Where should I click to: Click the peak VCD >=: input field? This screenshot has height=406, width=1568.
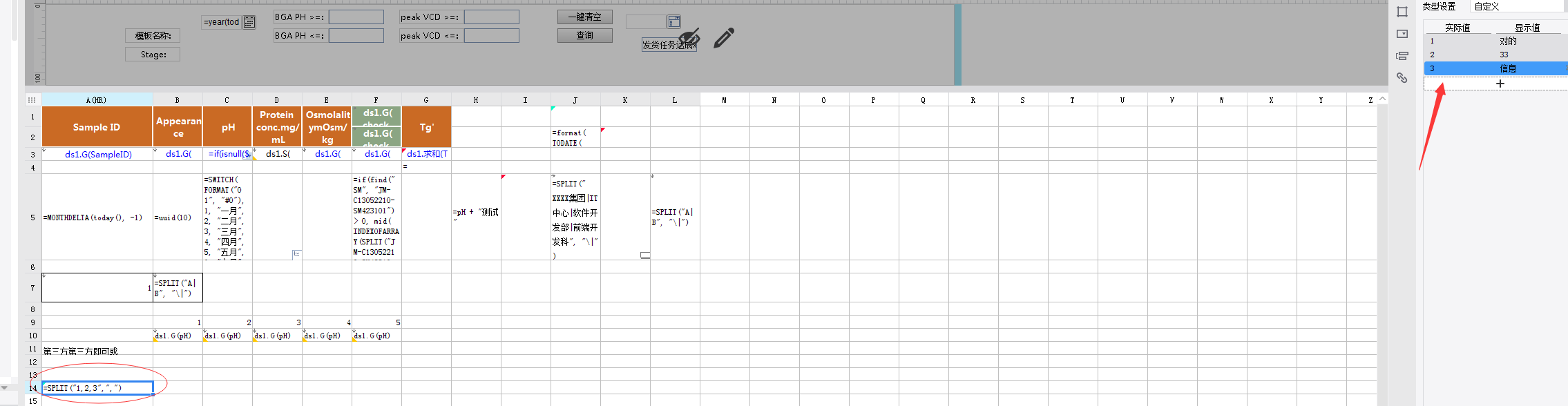(x=492, y=17)
